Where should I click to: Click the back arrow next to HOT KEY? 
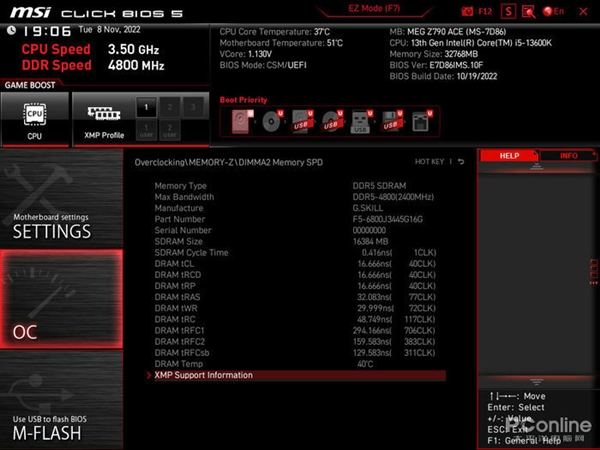tap(461, 162)
